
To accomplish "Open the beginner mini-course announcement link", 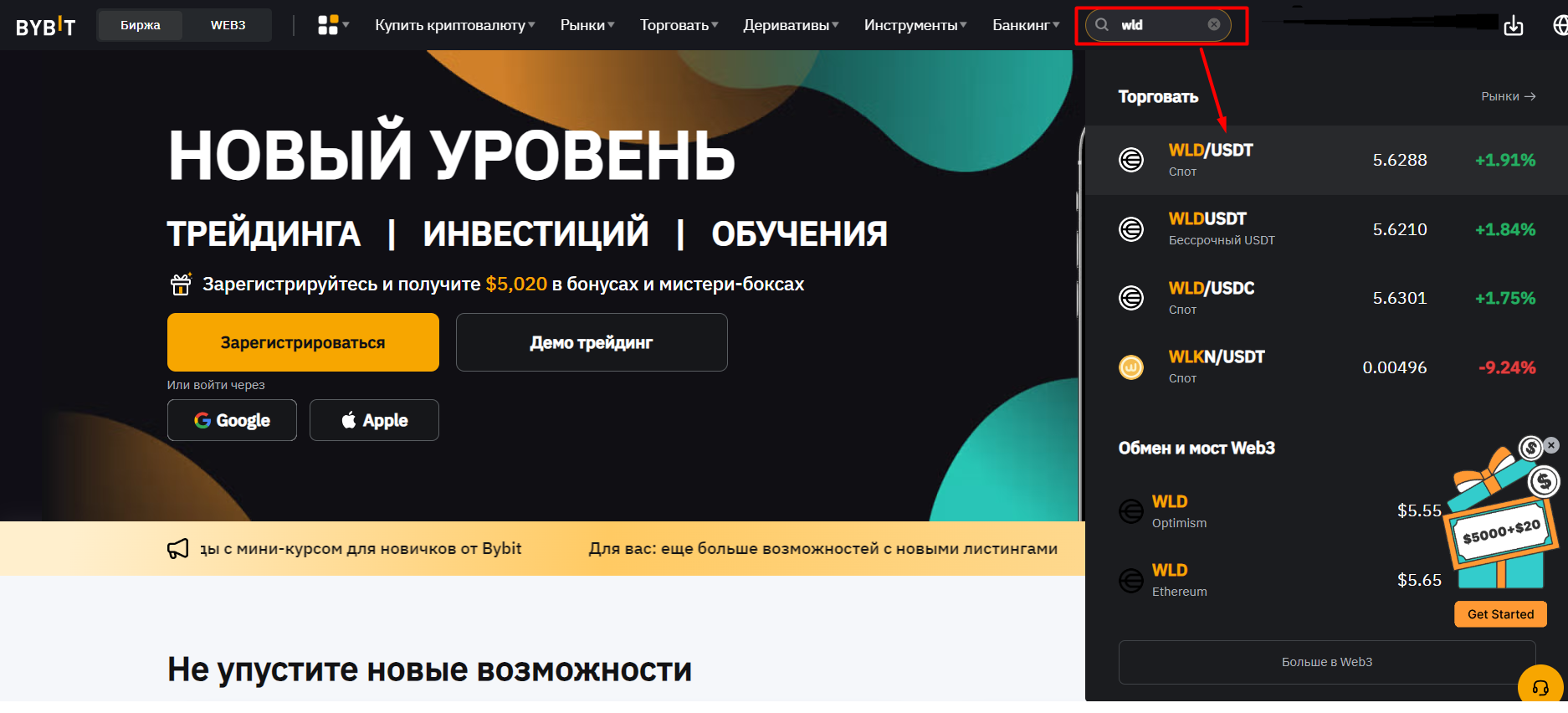I will tap(361, 549).
